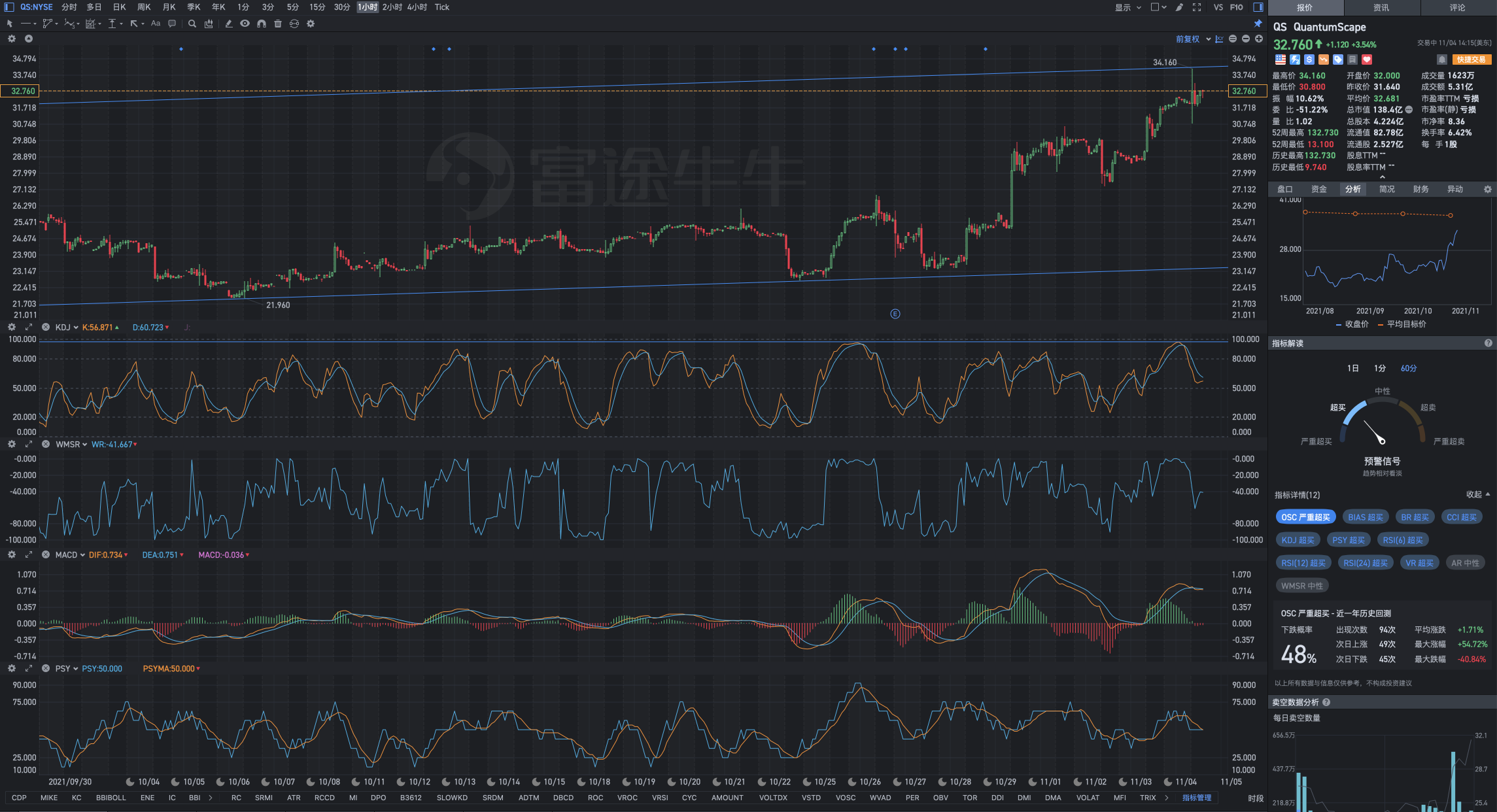
Task: Open the 显示 display dropdown
Action: pos(1128,7)
